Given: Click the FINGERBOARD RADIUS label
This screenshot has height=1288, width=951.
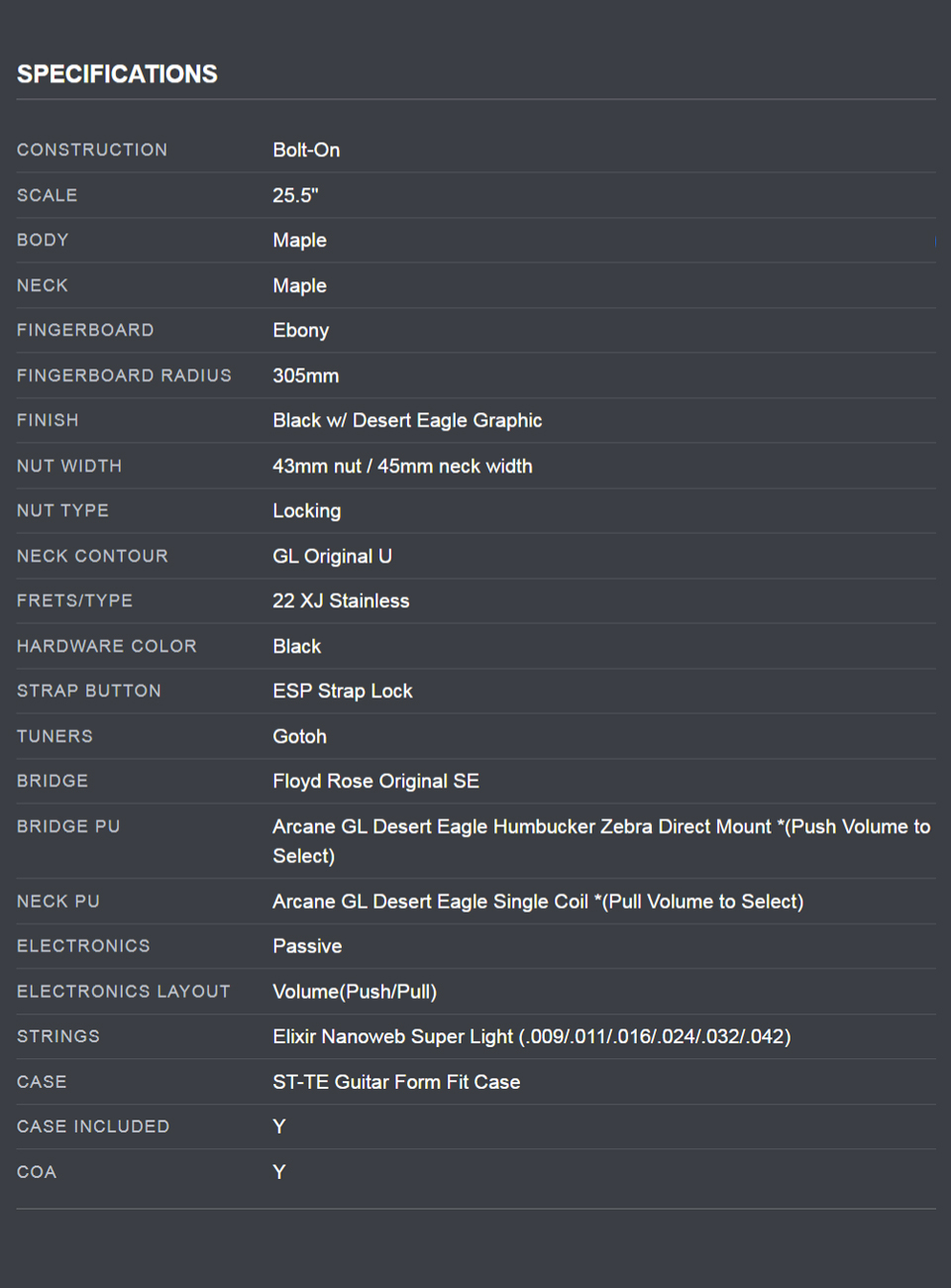Looking at the screenshot, I should 124,376.
